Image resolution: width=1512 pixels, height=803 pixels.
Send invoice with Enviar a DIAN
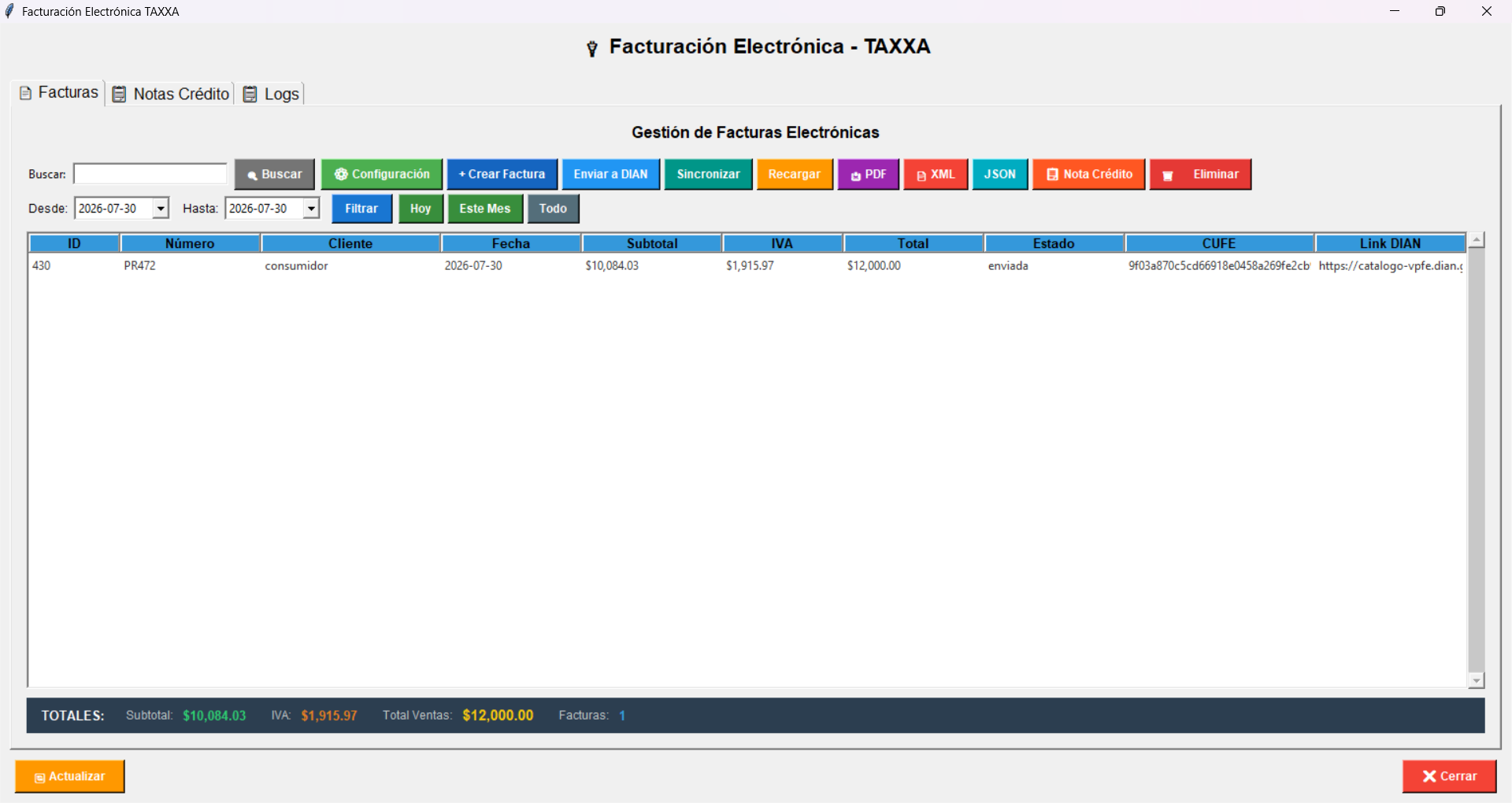[611, 174]
